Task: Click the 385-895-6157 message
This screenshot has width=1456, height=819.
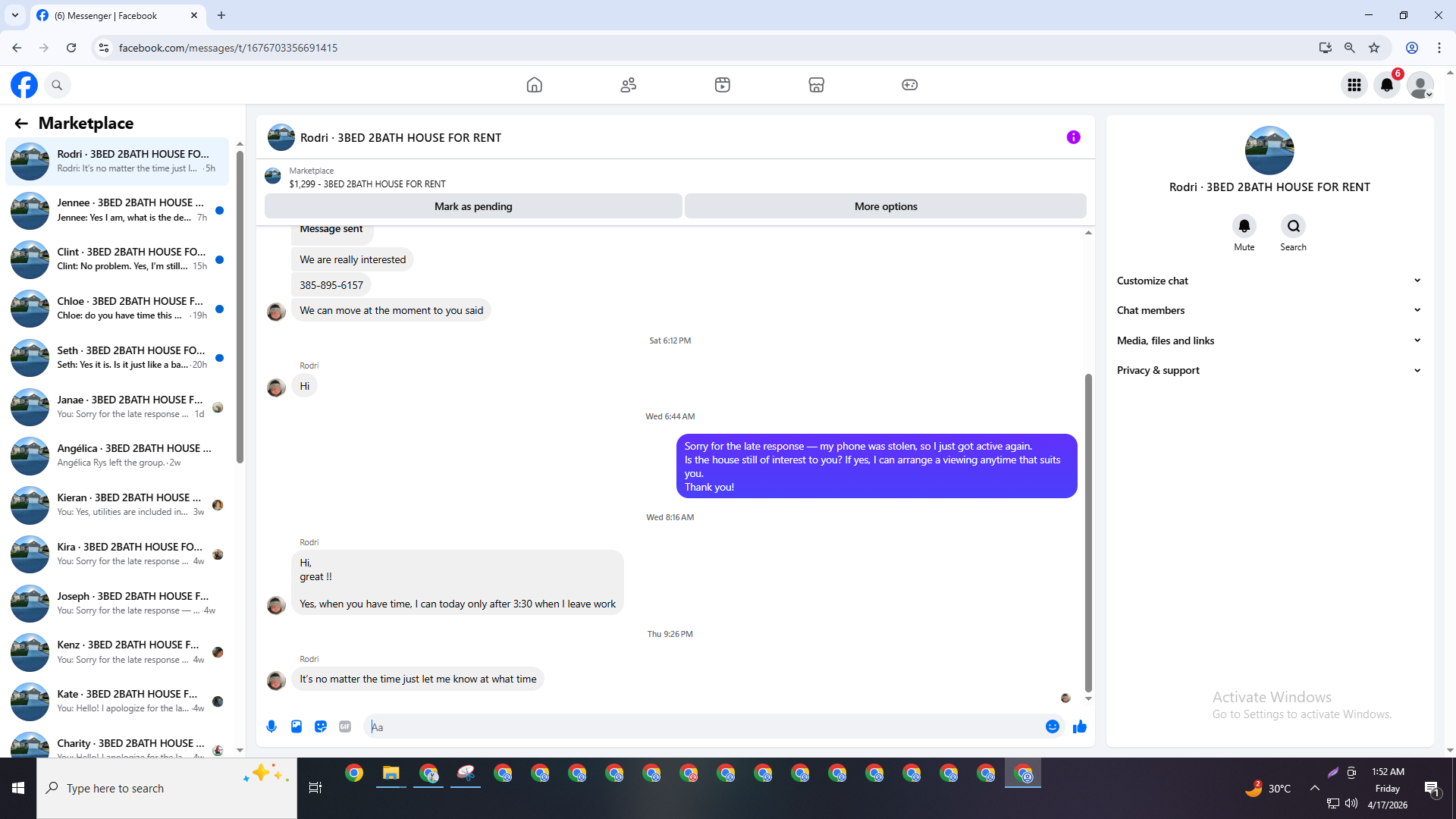Action: tap(331, 285)
